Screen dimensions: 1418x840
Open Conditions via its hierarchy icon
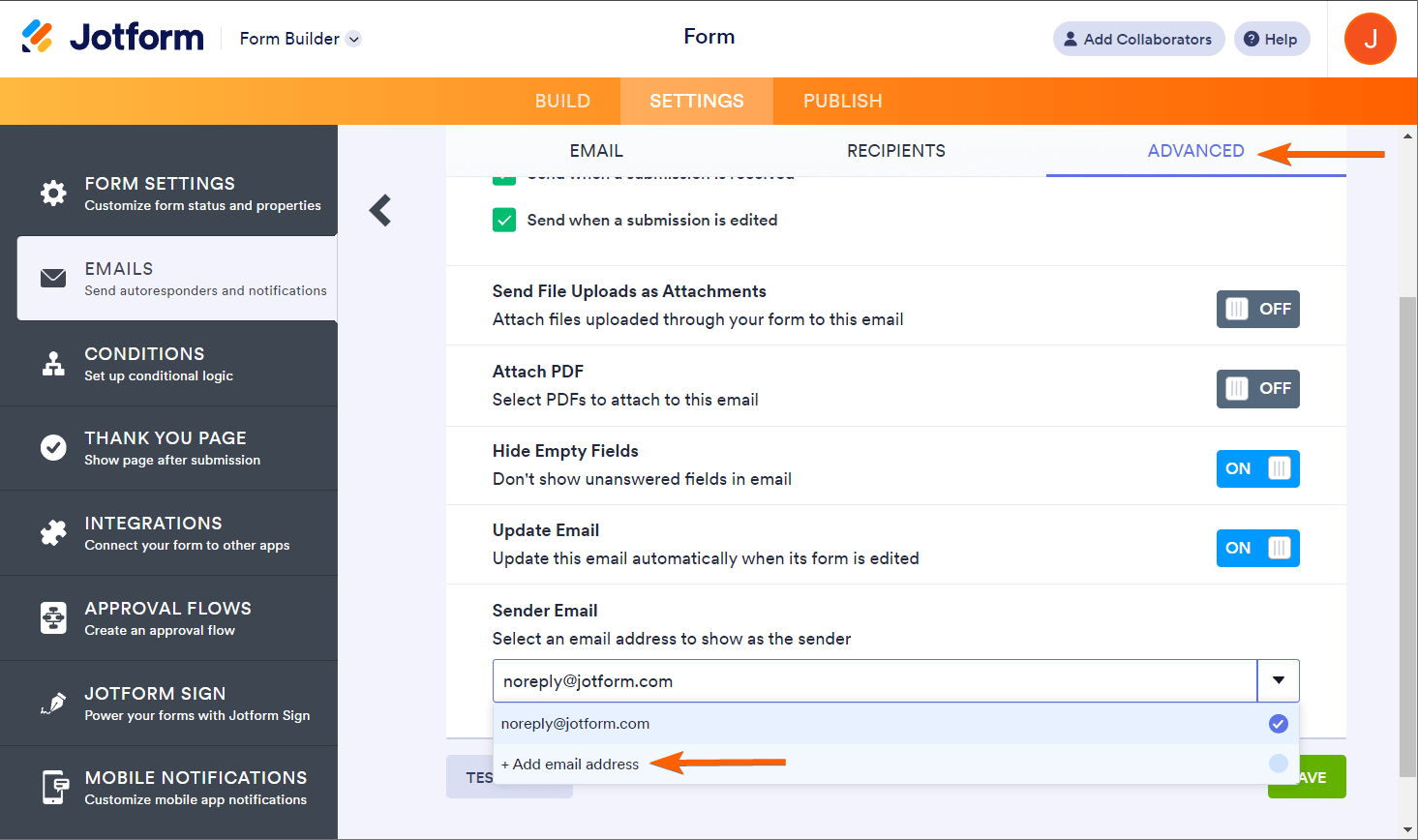pyautogui.click(x=53, y=364)
